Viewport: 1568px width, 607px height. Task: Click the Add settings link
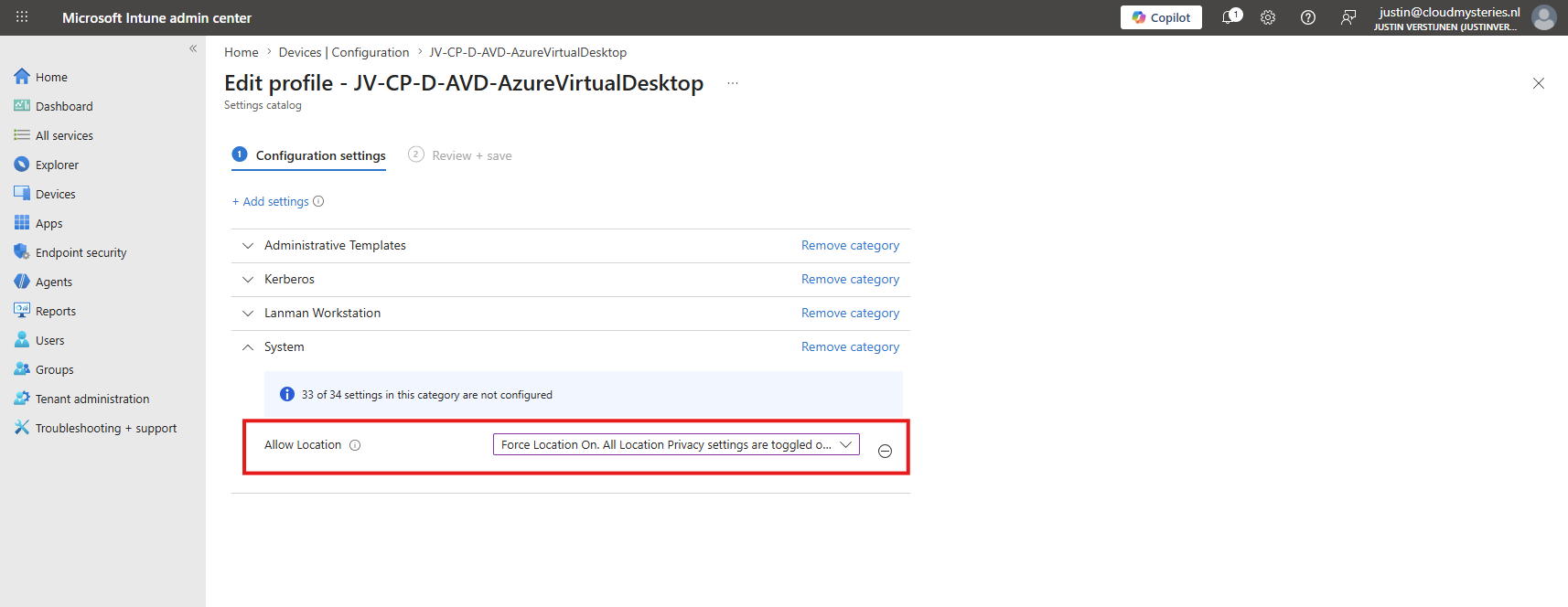(271, 201)
